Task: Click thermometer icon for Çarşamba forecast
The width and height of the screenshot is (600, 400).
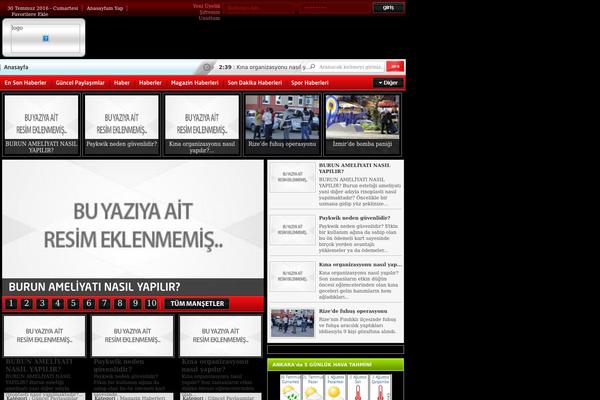Action: pyautogui.click(x=380, y=393)
